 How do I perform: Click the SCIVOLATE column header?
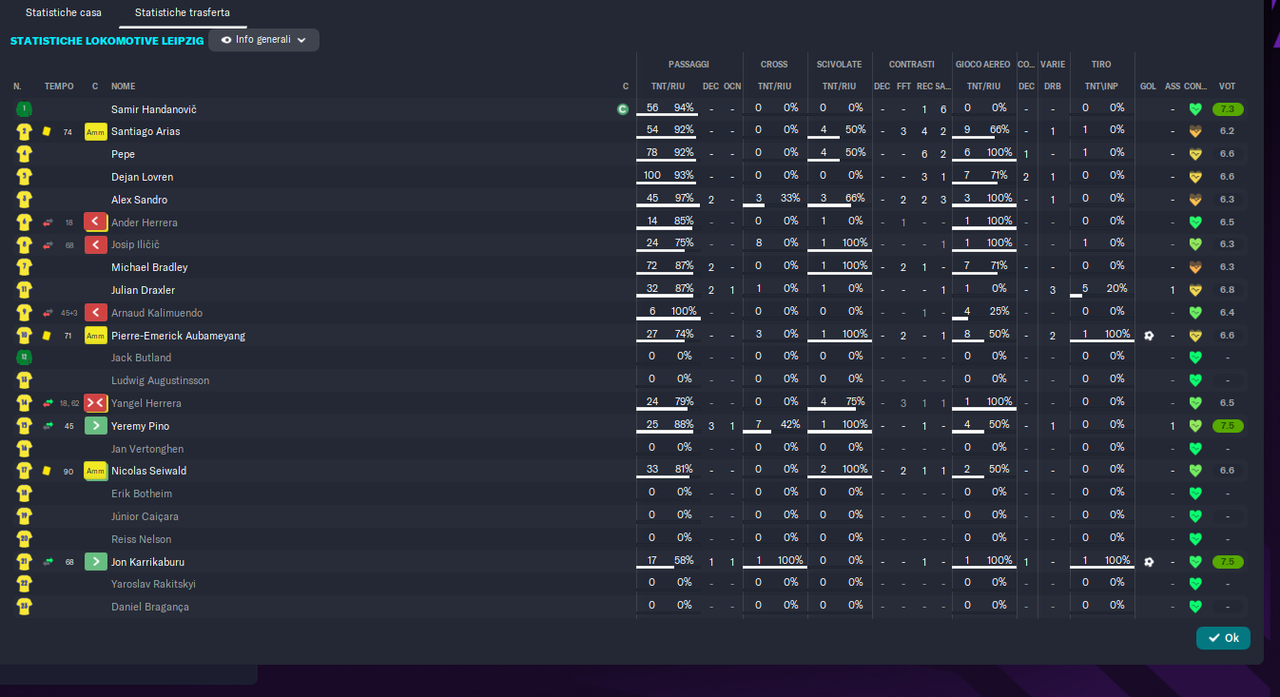[x=839, y=64]
